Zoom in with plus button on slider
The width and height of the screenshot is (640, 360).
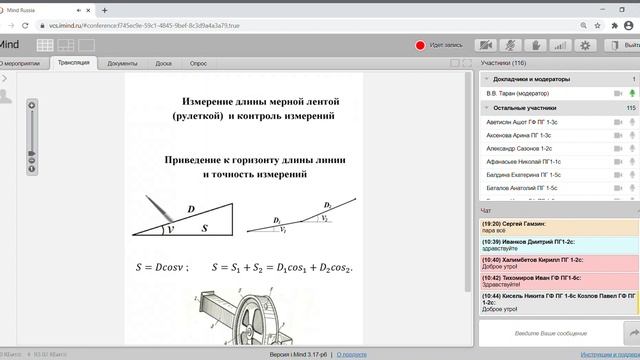click(x=32, y=105)
